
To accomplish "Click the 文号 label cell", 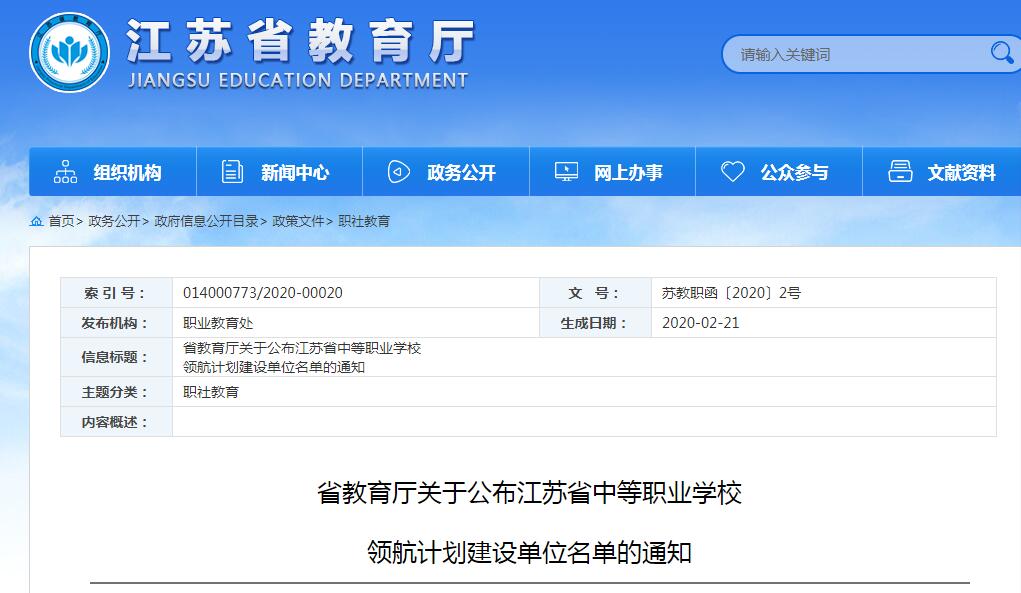I will tap(595, 293).
